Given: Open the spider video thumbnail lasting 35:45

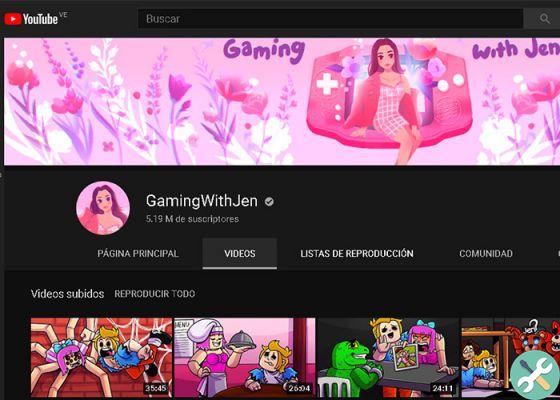Looking at the screenshot, I should (101, 358).
